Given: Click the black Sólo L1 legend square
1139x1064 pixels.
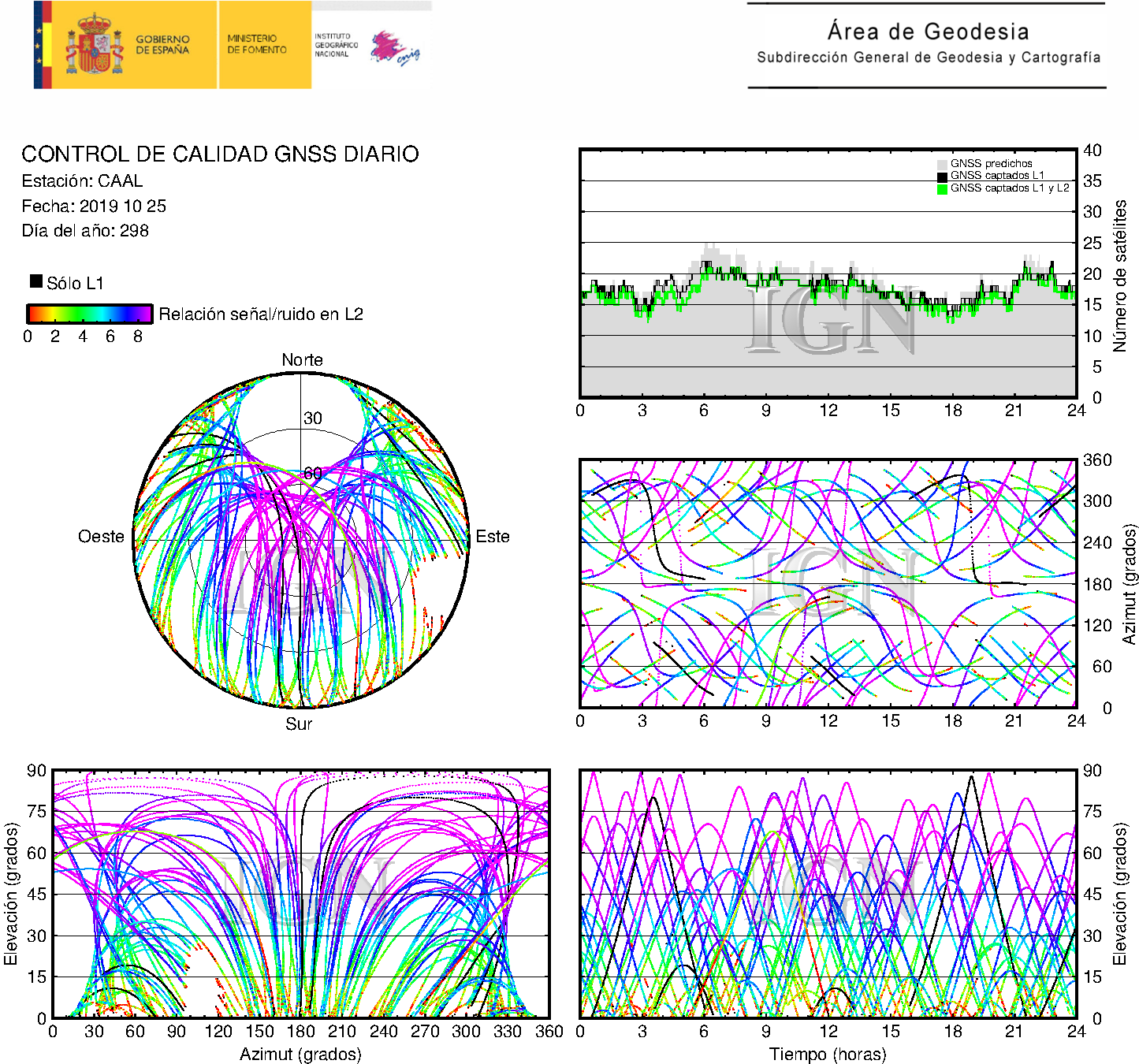Looking at the screenshot, I should coord(36,281).
